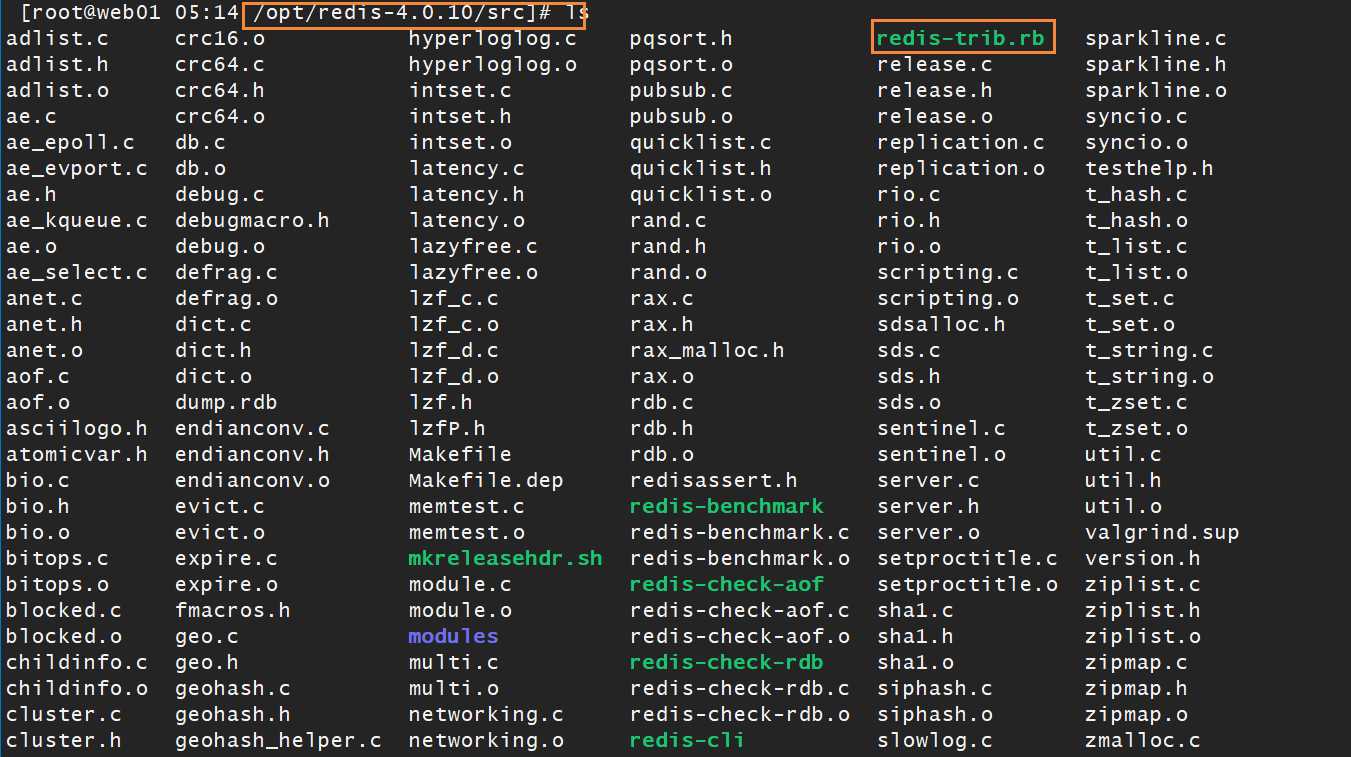Click syncio.c in the listing
The width and height of the screenshot is (1351, 757).
(x=1136, y=116)
